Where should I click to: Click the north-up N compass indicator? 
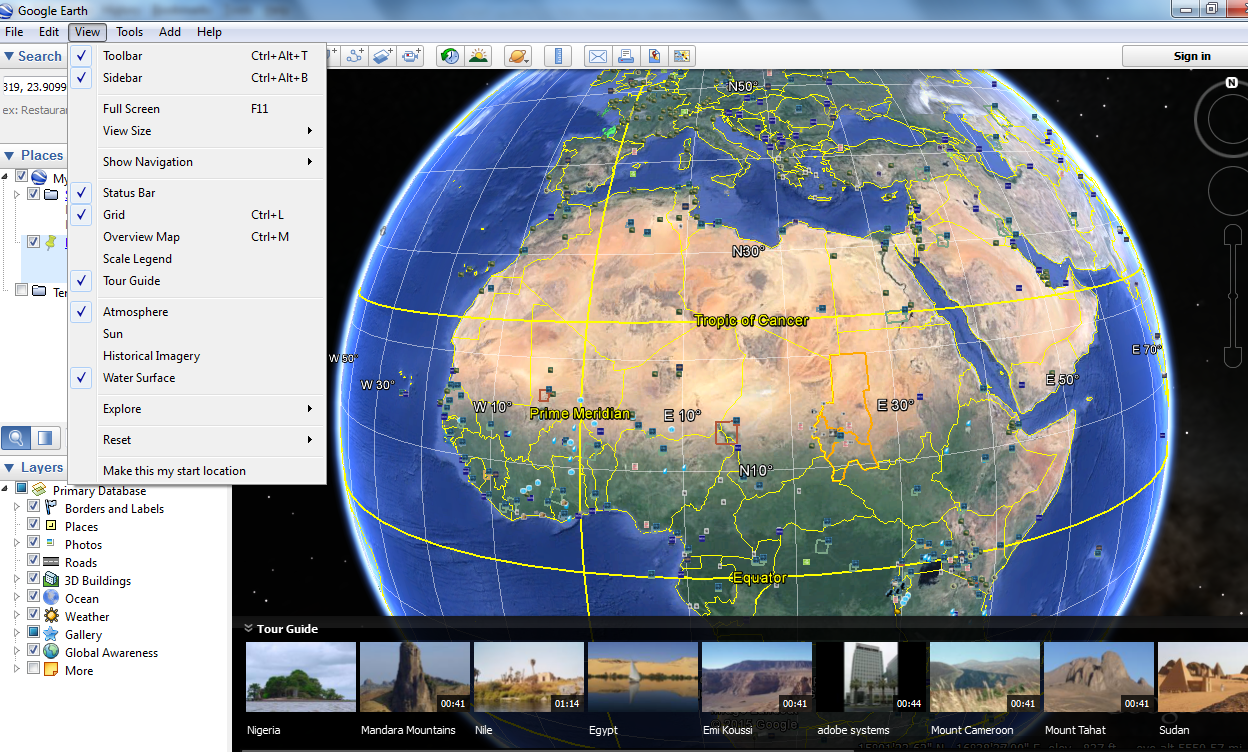coord(1230,84)
